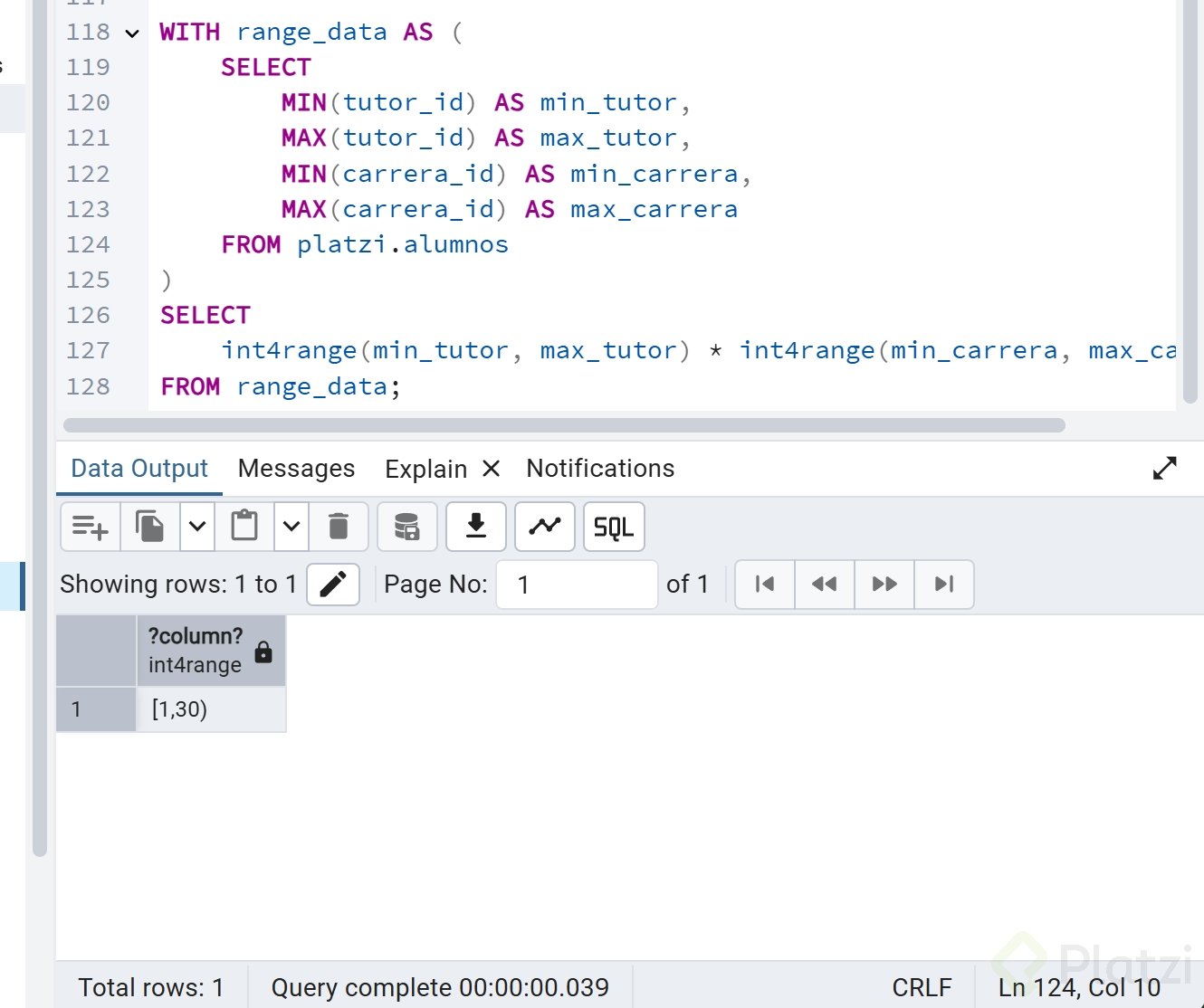Click the Query complete 00:00:00.039 status
The image size is (1204, 1008).
pyautogui.click(x=440, y=987)
